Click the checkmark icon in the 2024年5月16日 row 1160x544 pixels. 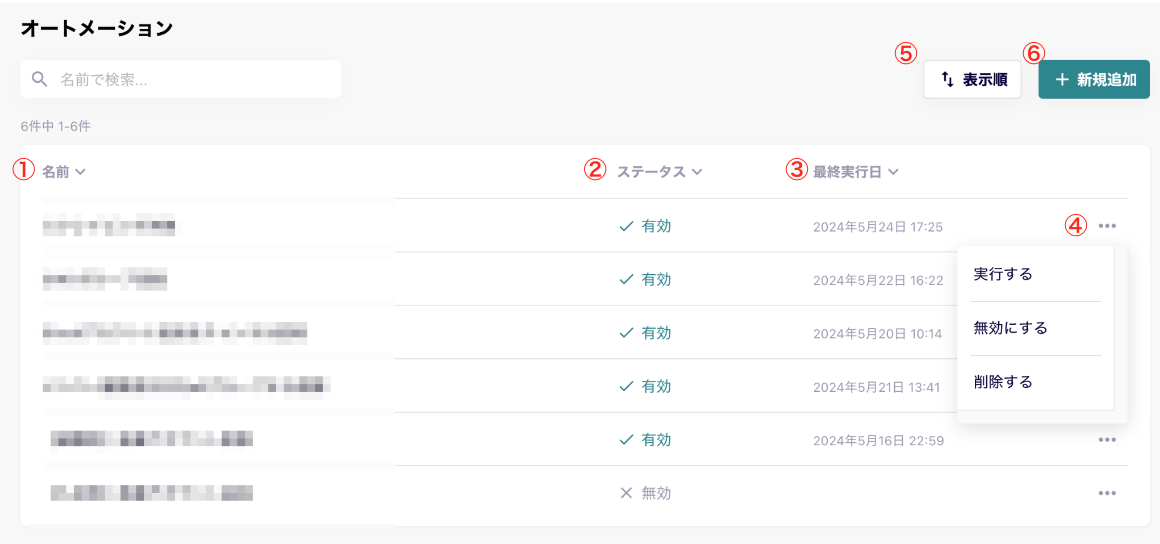(626, 440)
